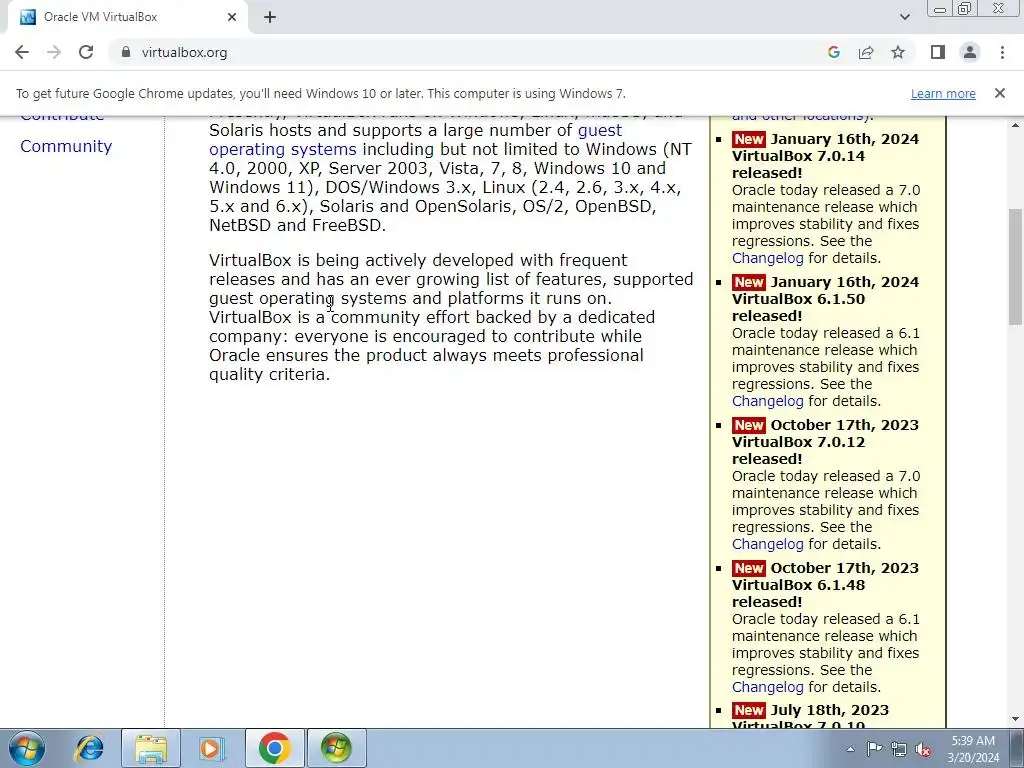Open the Community sidebar link
The height and width of the screenshot is (768, 1024).
pyautogui.click(x=66, y=146)
